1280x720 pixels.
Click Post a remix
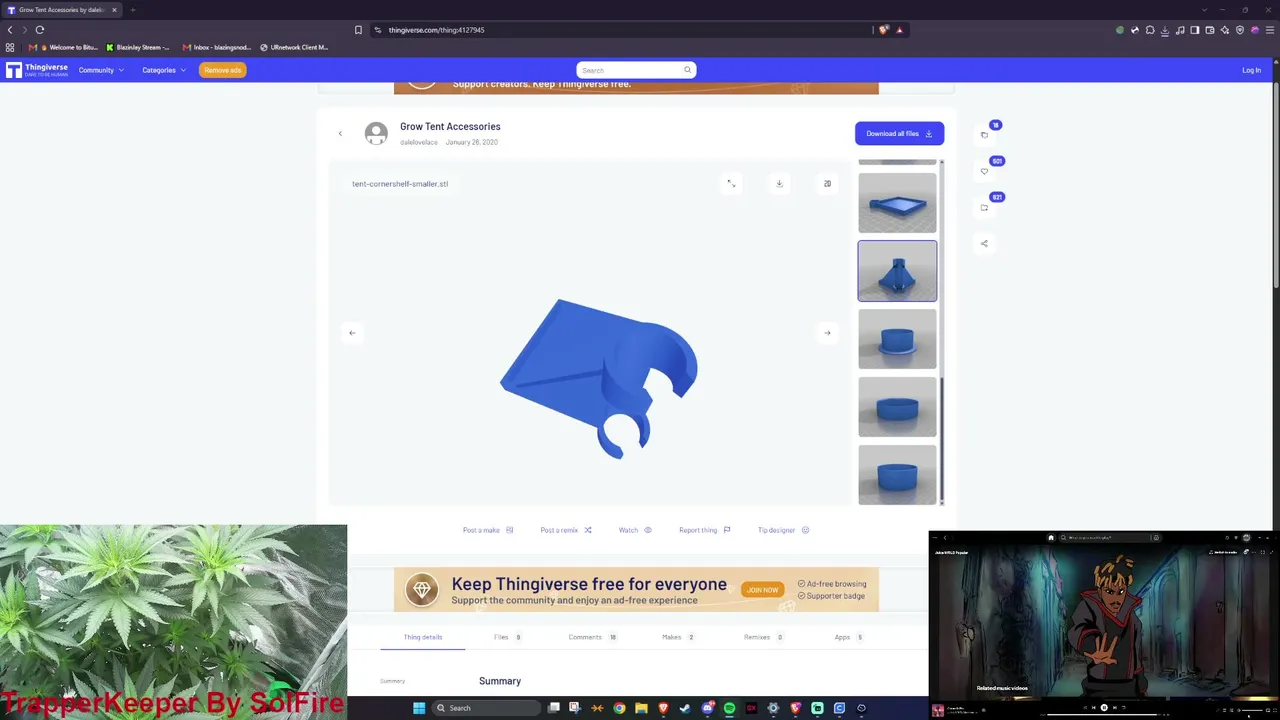coord(566,530)
